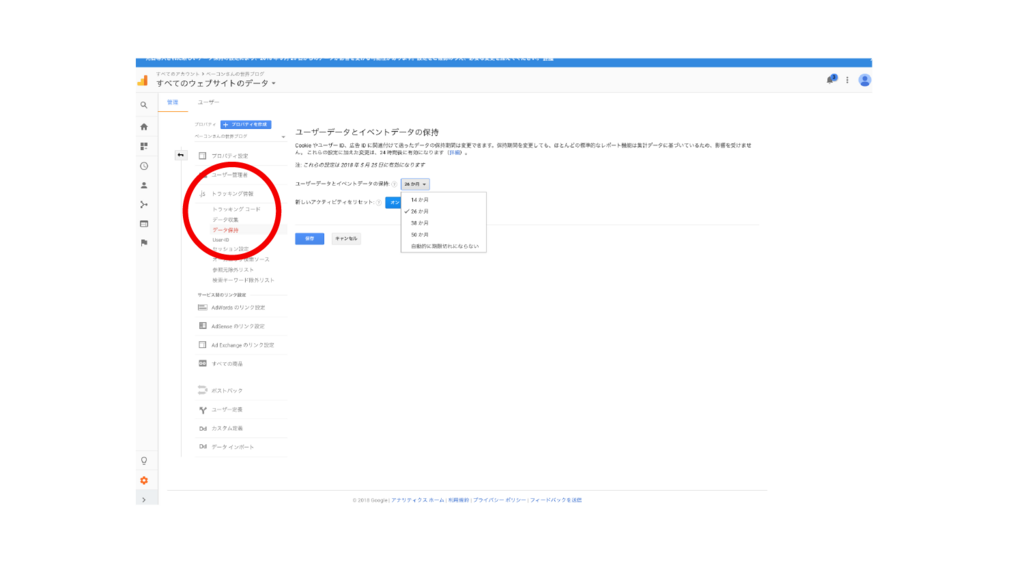The height and width of the screenshot is (576, 1024).
Task: Switch to the ユーザー tab
Action: tap(208, 103)
